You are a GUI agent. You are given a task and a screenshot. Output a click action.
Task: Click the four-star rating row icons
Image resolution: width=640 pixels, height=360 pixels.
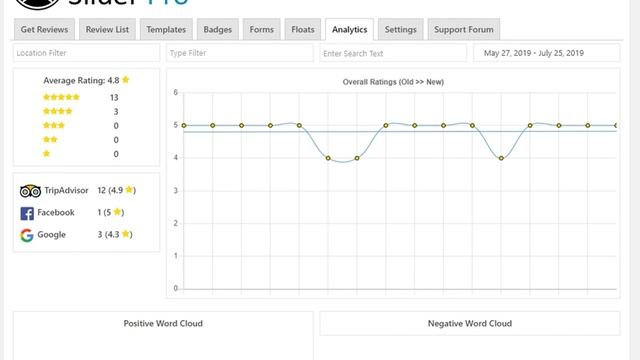coord(58,111)
